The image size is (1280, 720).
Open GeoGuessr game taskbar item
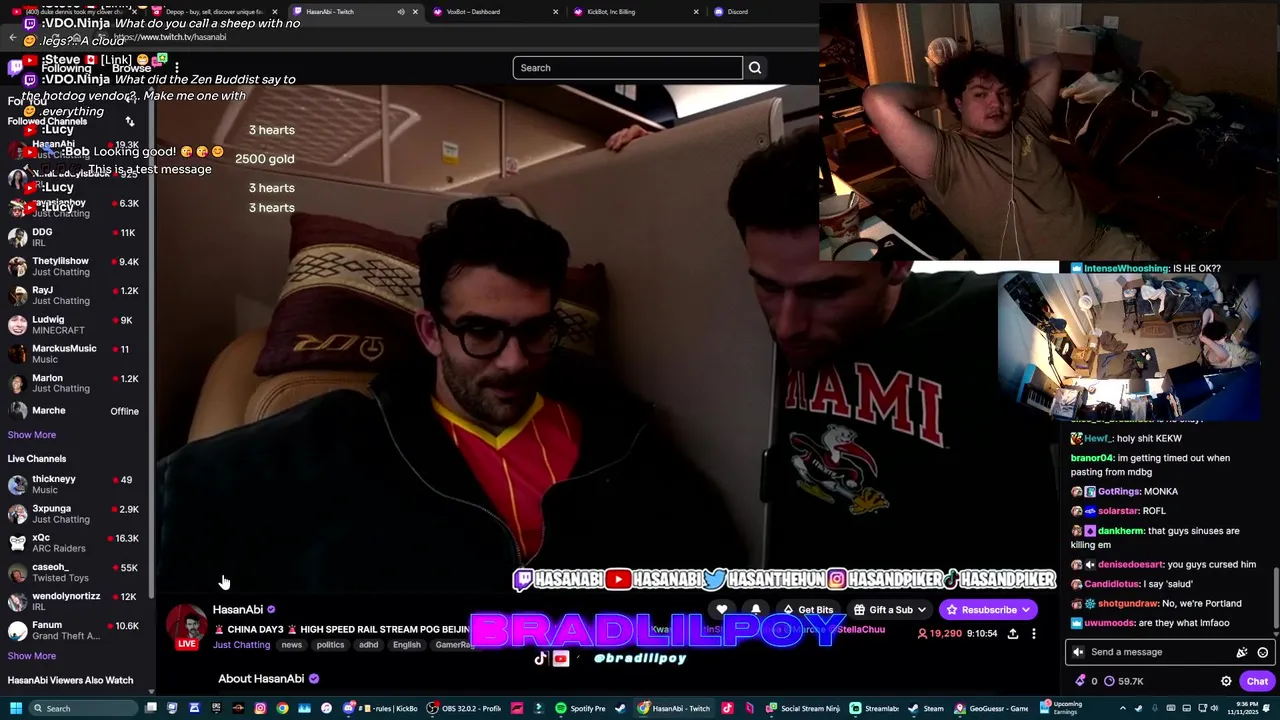(992, 708)
